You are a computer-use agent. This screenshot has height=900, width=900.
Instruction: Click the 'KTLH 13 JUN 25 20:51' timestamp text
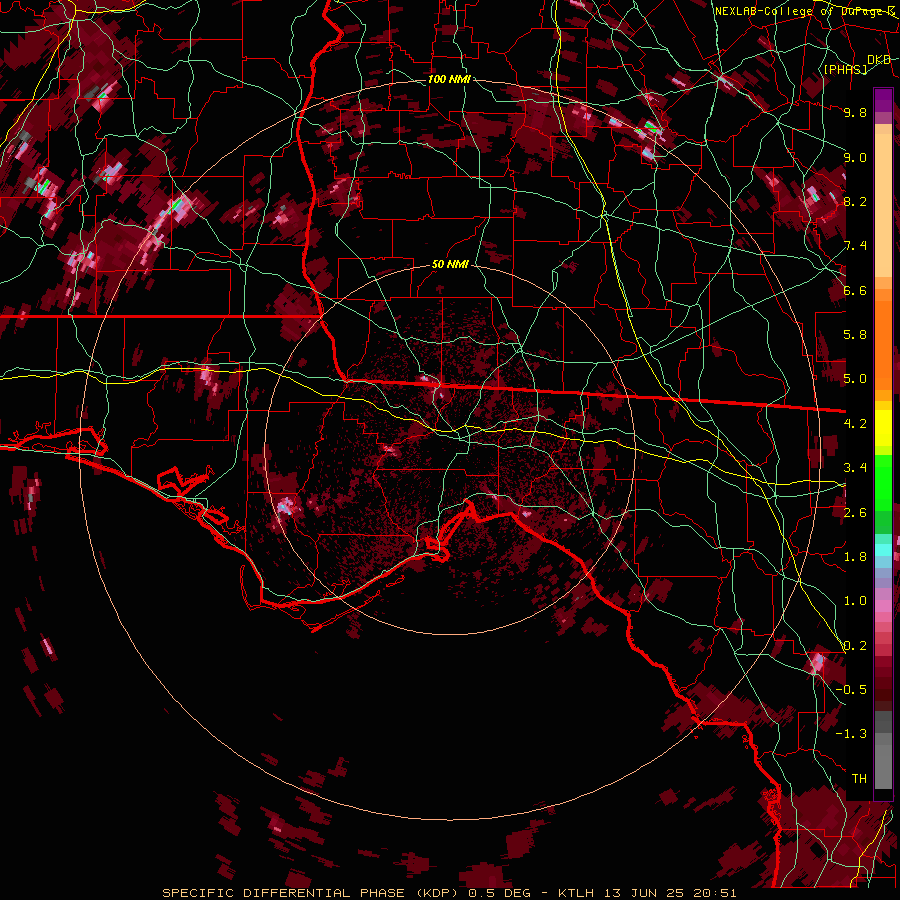pyautogui.click(x=647, y=893)
